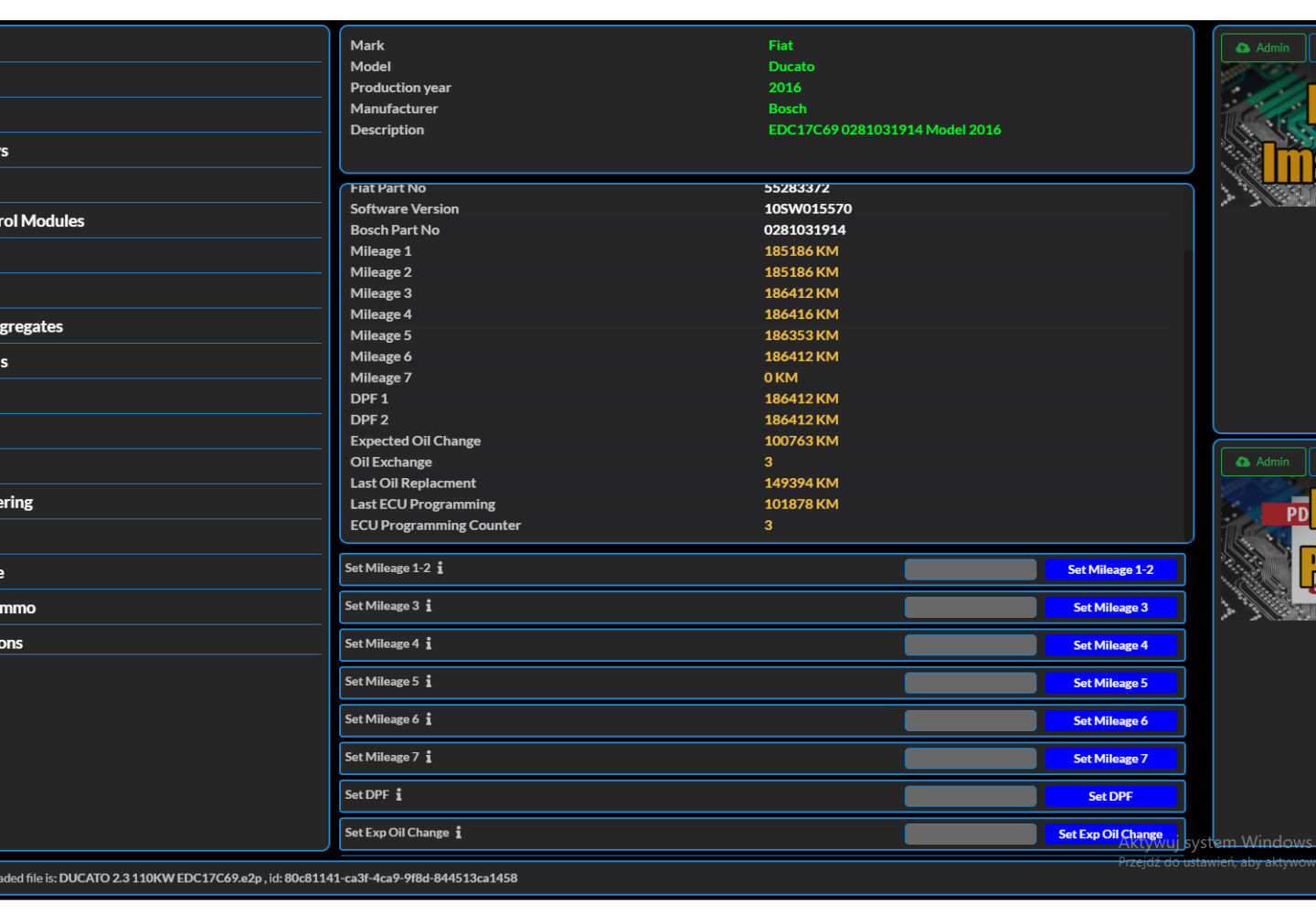Click info icon beside Set Mileage 3 label
This screenshot has height=914, width=1316.
(429, 606)
